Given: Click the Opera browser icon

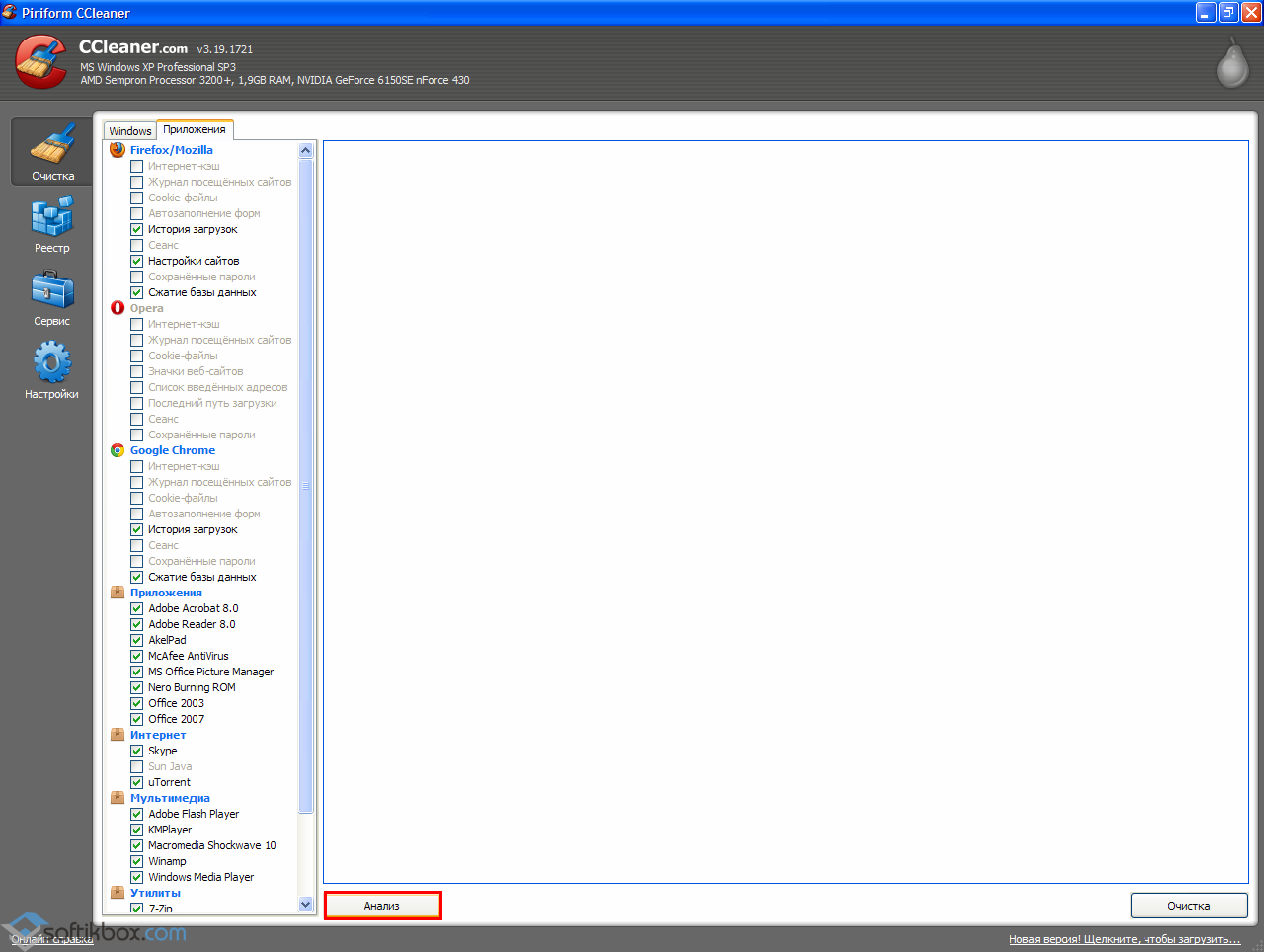Looking at the screenshot, I should point(118,308).
